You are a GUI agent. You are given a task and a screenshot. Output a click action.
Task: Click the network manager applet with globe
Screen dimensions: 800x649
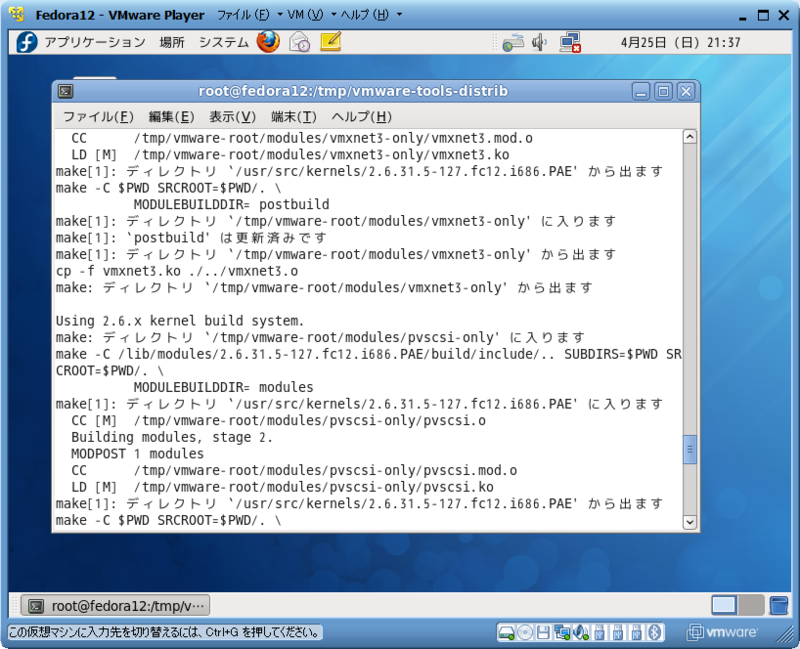click(x=513, y=42)
